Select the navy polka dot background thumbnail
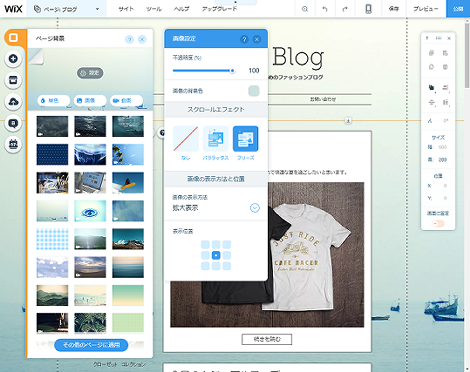 click(x=52, y=154)
